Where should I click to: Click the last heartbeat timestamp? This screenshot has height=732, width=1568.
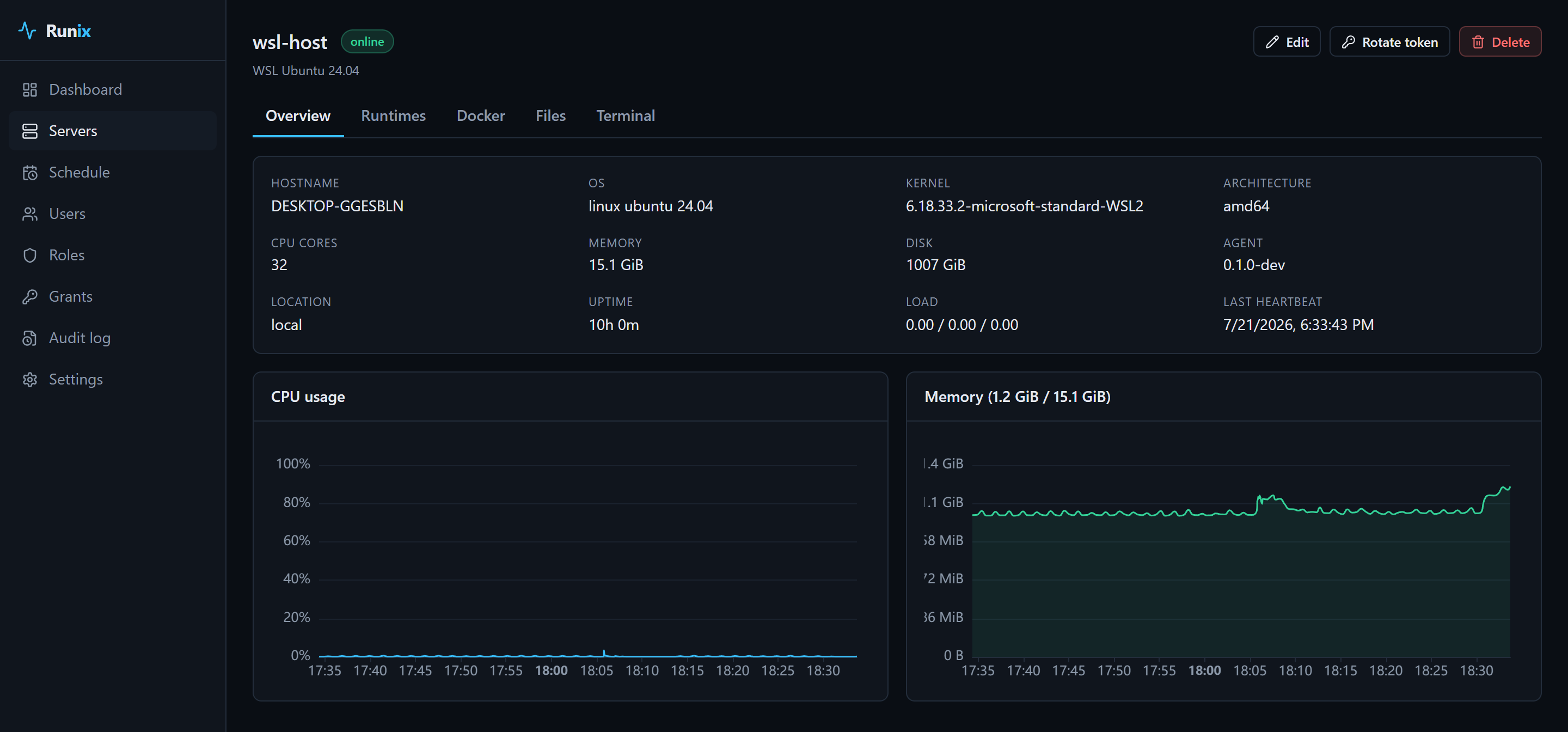pos(1298,325)
